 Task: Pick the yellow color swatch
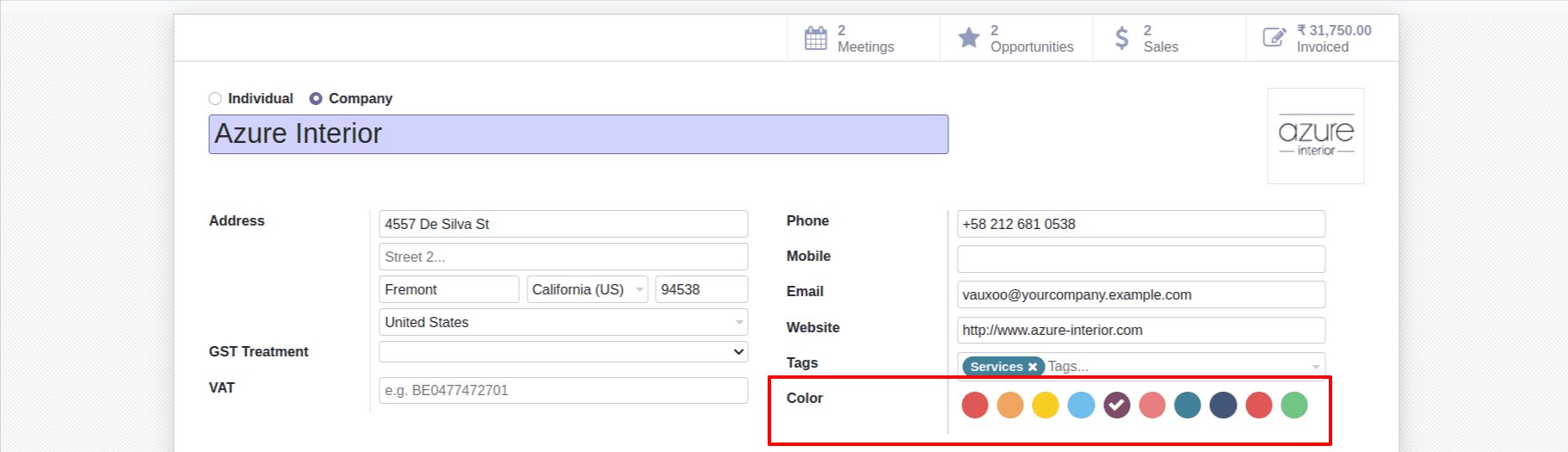(x=1046, y=405)
